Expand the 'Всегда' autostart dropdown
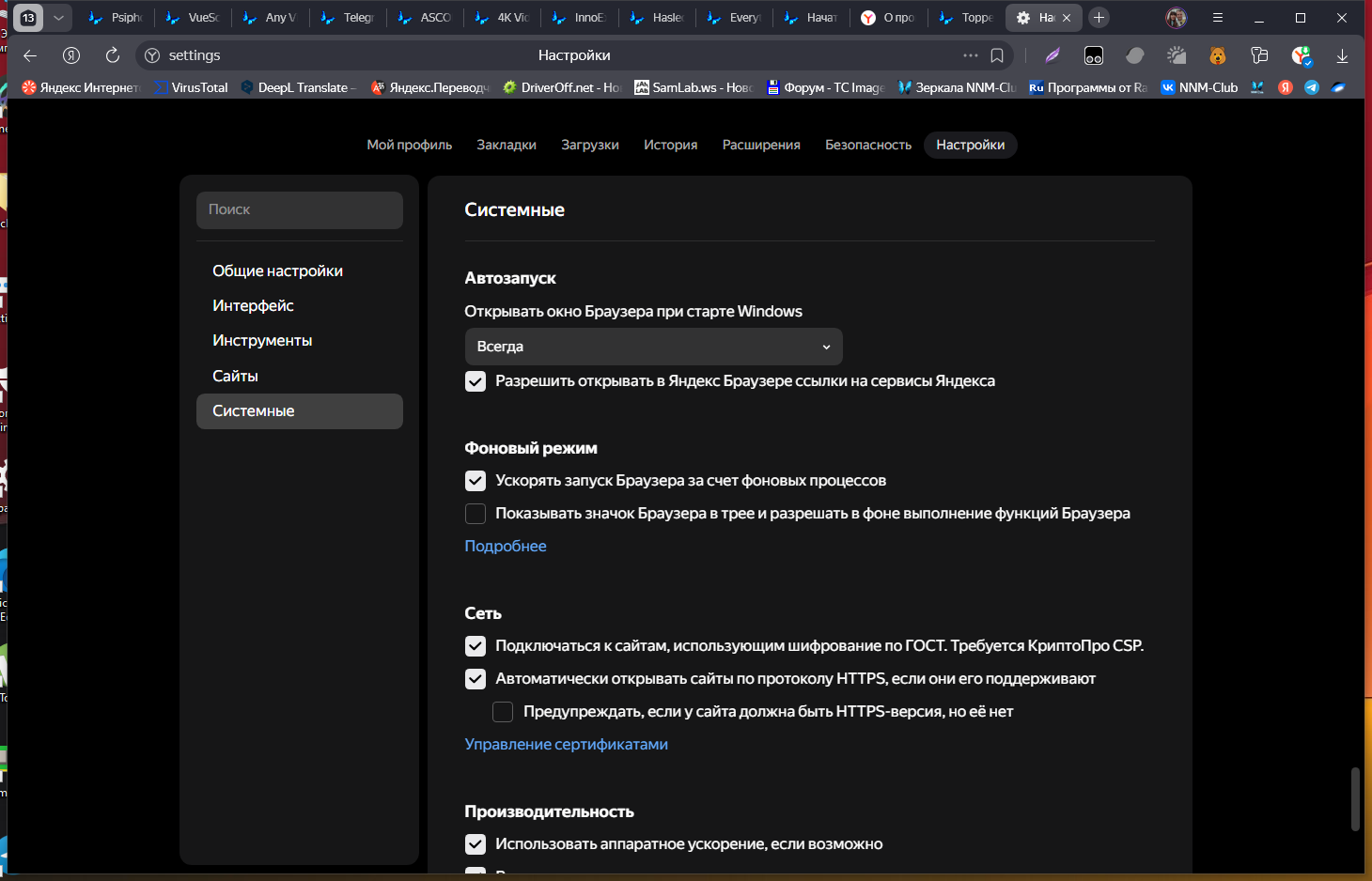 pyautogui.click(x=653, y=347)
